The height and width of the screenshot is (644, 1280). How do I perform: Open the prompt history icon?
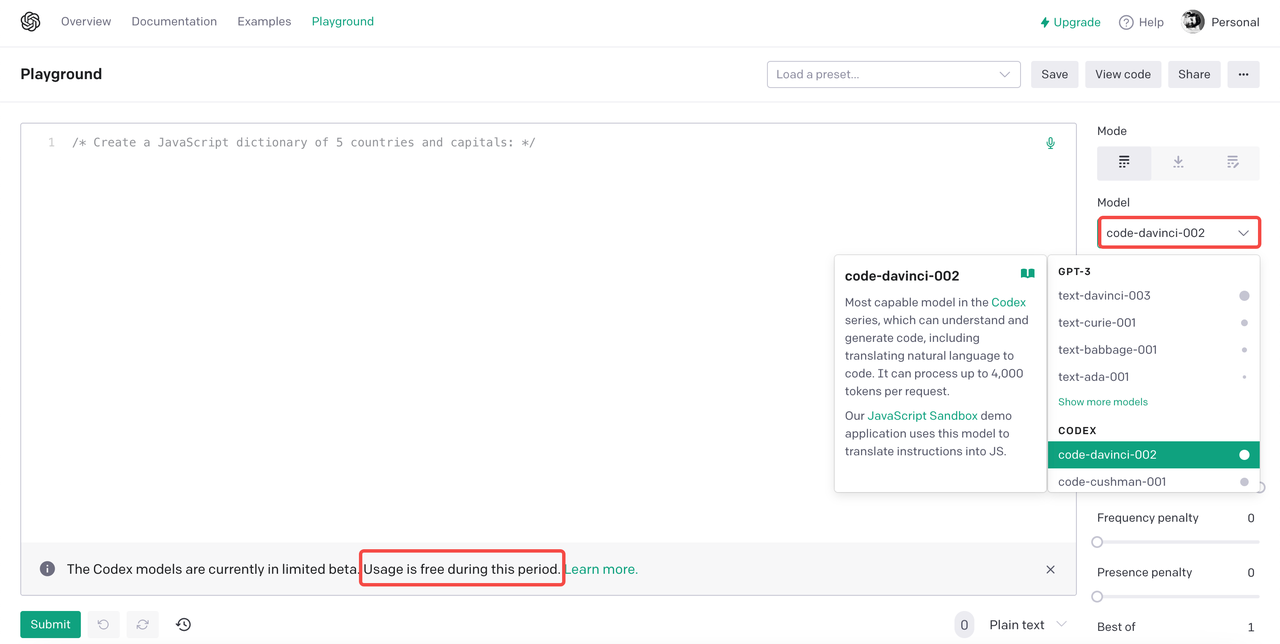(183, 624)
